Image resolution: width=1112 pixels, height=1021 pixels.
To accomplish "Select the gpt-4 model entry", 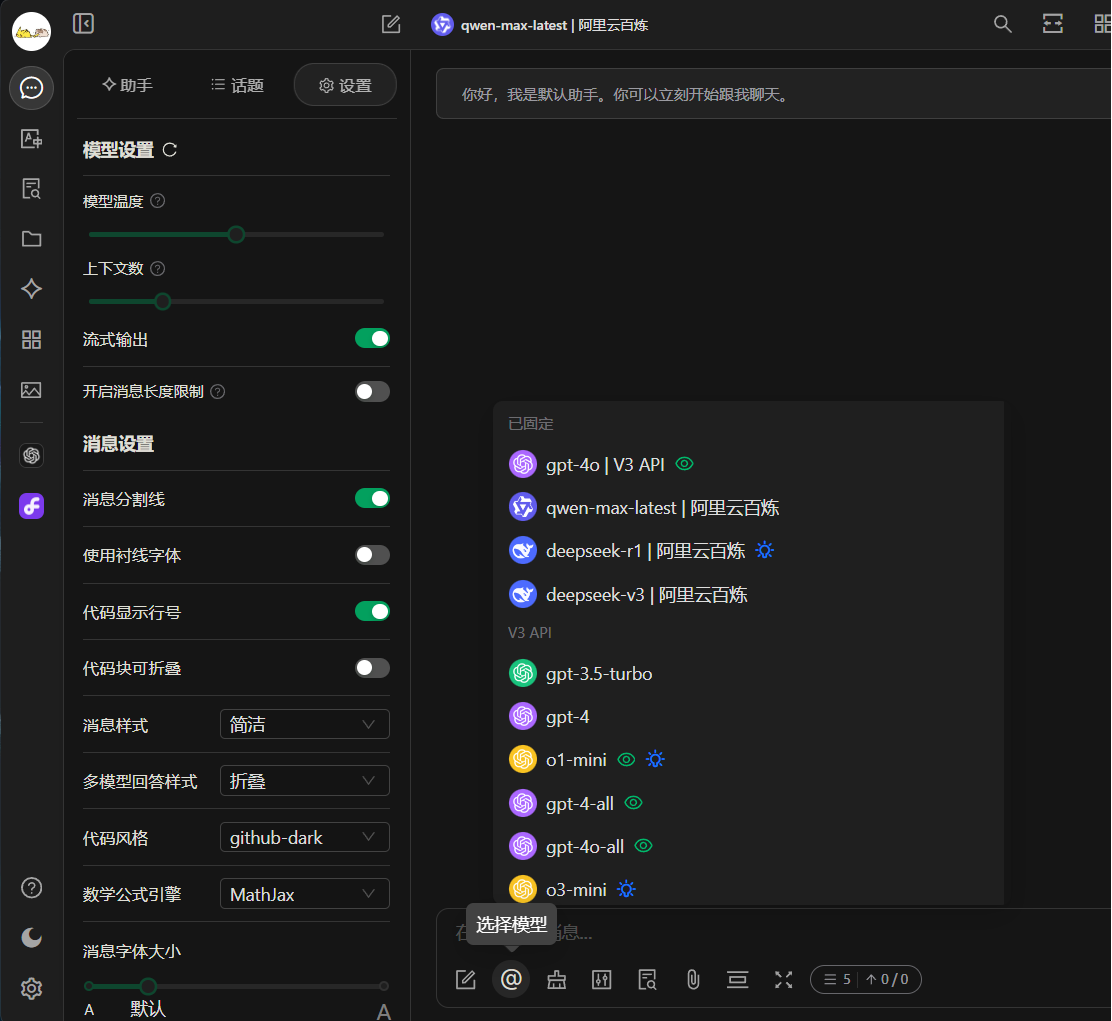I will (x=748, y=717).
